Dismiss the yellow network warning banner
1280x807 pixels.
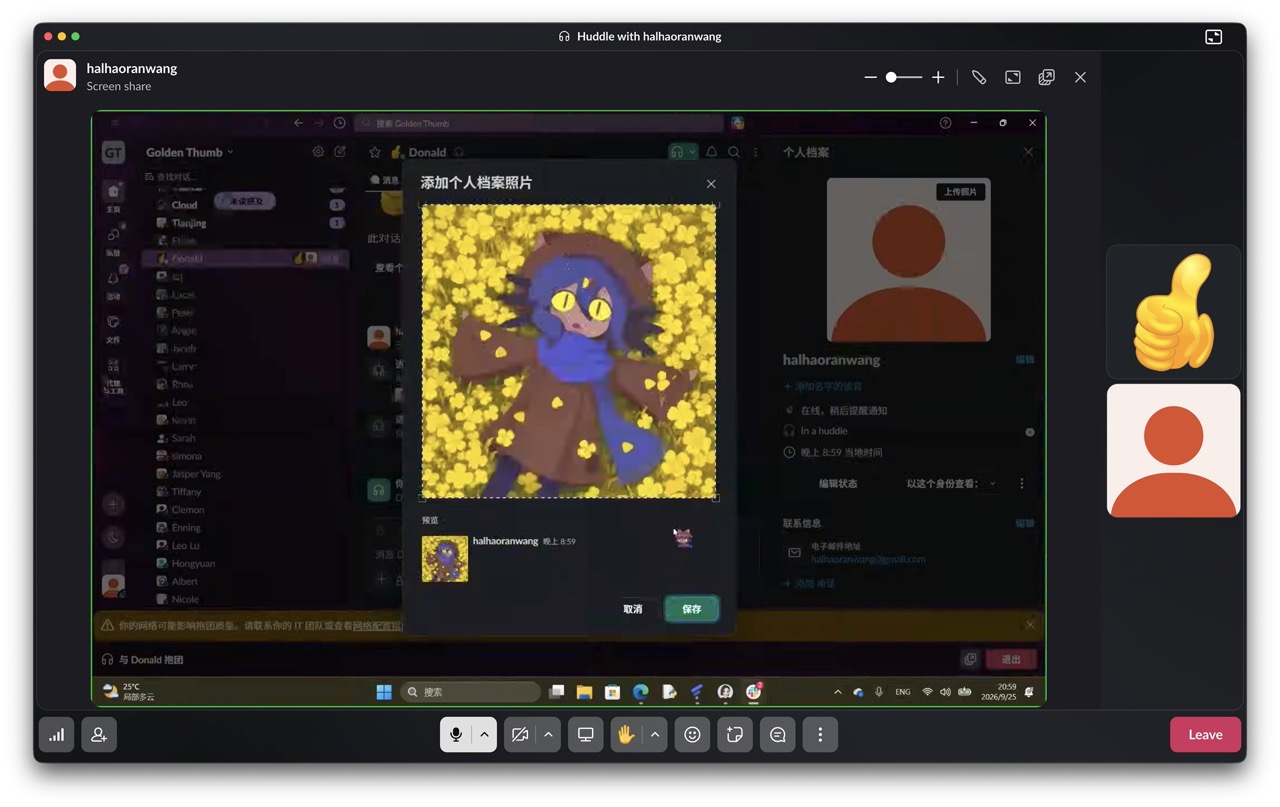click(1031, 625)
